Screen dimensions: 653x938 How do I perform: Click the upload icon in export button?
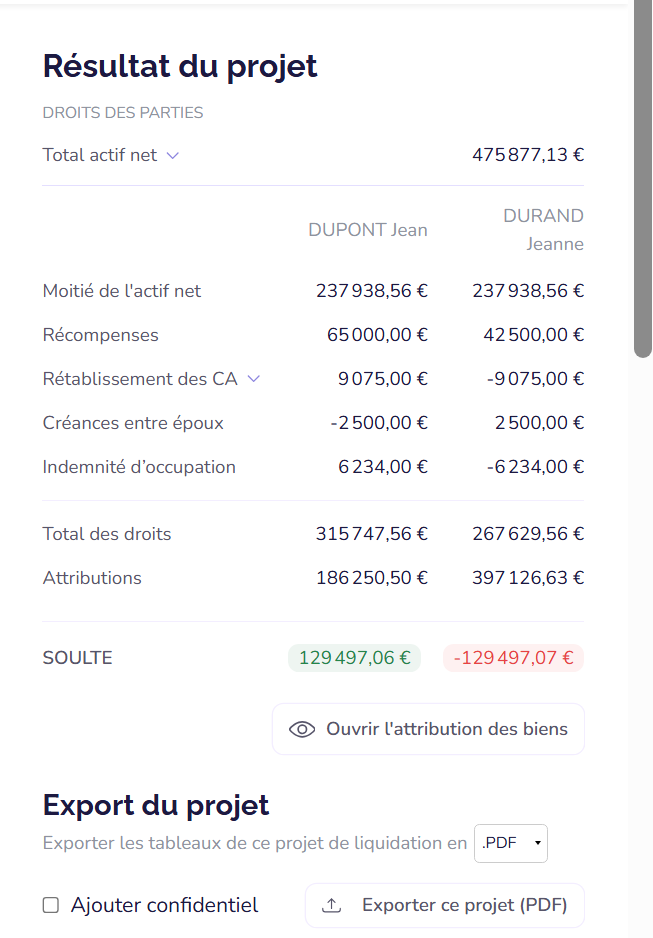click(331, 906)
